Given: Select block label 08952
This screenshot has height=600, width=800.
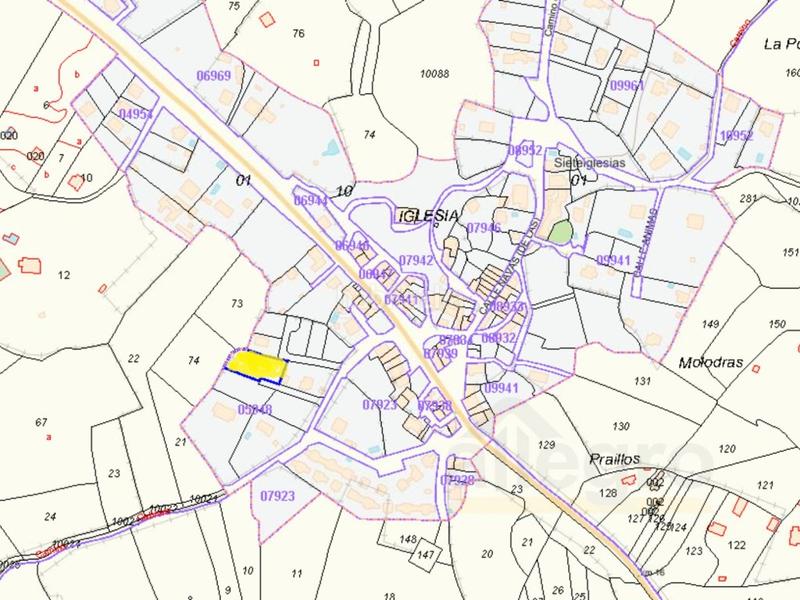Looking at the screenshot, I should click(x=525, y=150).
